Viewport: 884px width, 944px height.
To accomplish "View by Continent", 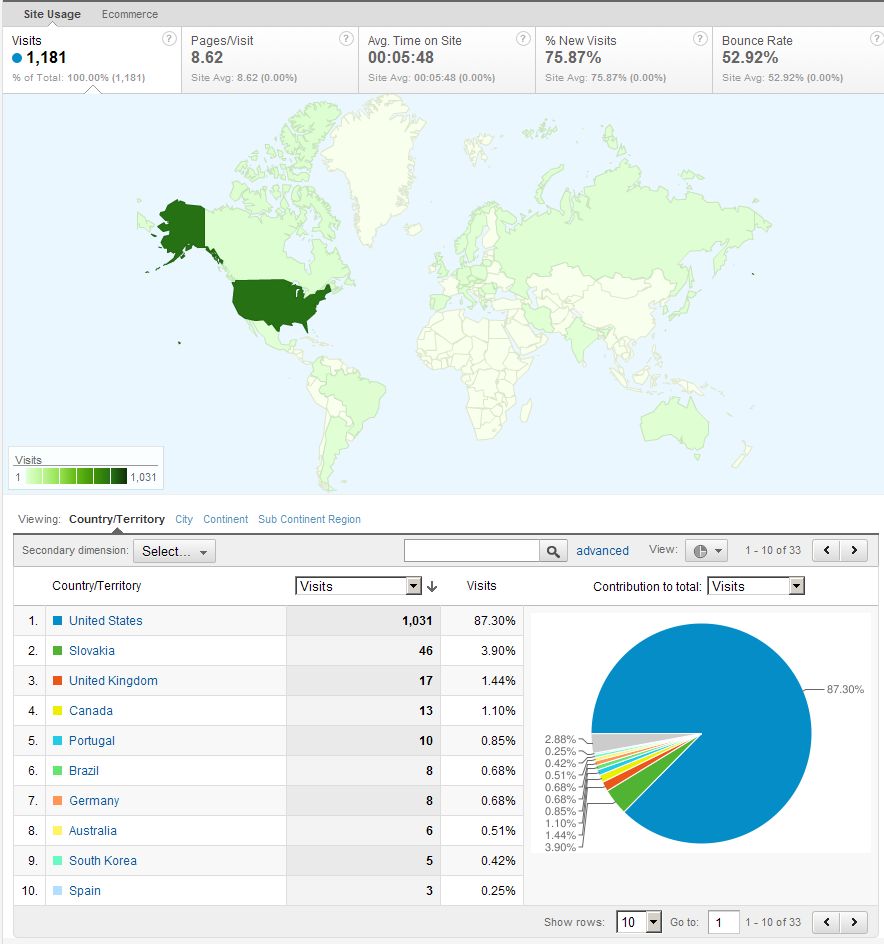I will tap(225, 519).
